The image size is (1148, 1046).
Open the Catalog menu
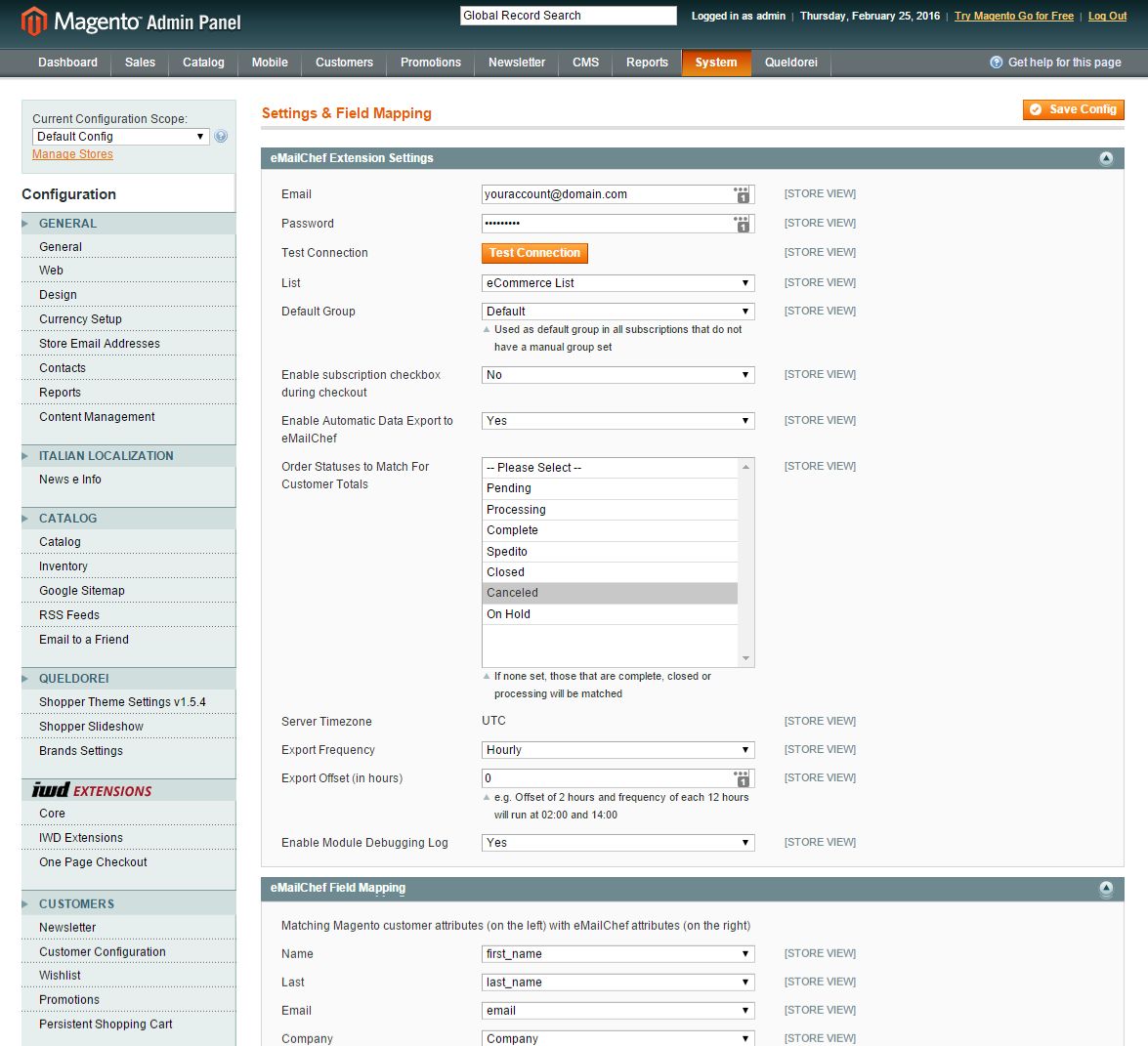(x=203, y=63)
